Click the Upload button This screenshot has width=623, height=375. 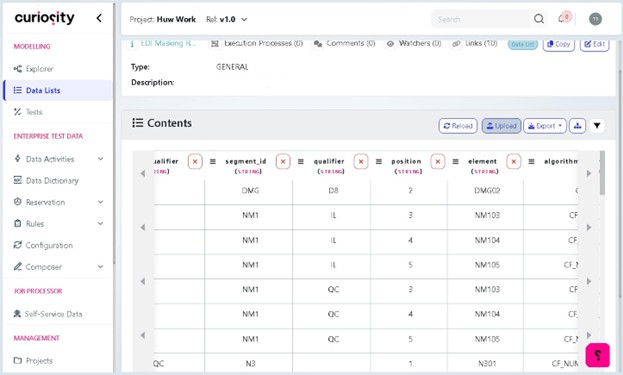pyautogui.click(x=501, y=126)
